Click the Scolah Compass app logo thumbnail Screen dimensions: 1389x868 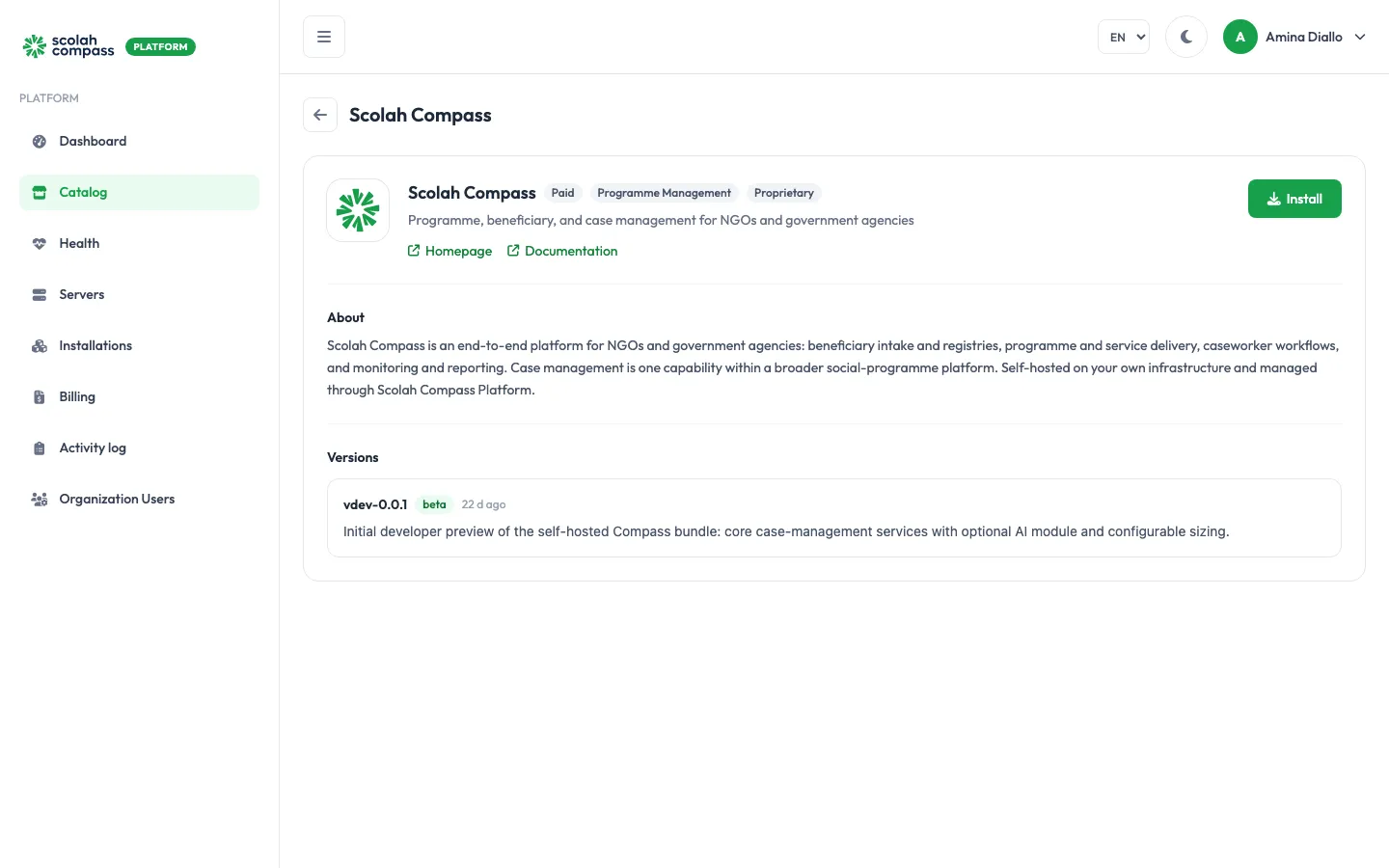click(358, 210)
